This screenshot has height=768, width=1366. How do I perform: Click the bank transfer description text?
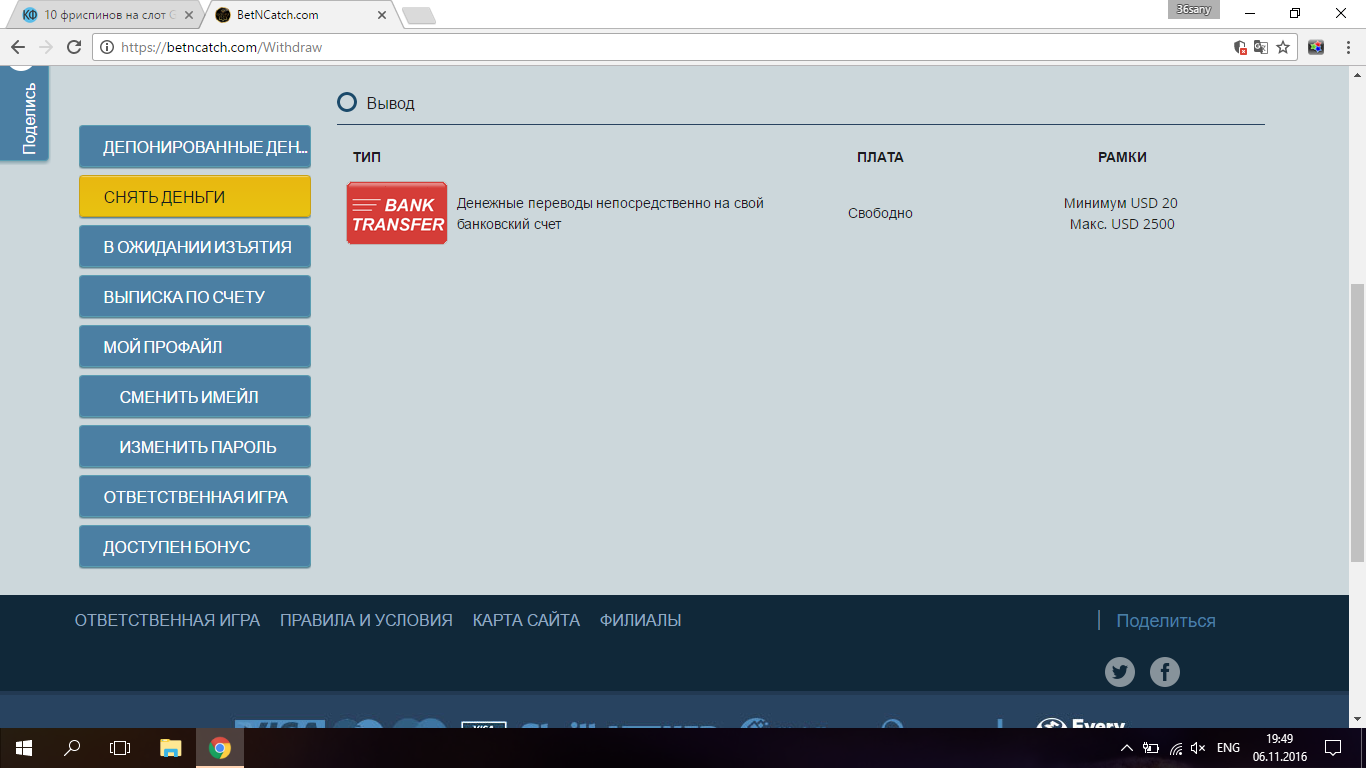pyautogui.click(x=610, y=213)
